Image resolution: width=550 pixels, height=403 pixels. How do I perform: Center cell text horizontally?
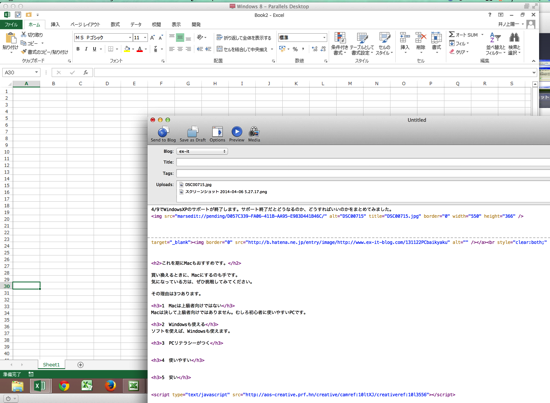[180, 49]
